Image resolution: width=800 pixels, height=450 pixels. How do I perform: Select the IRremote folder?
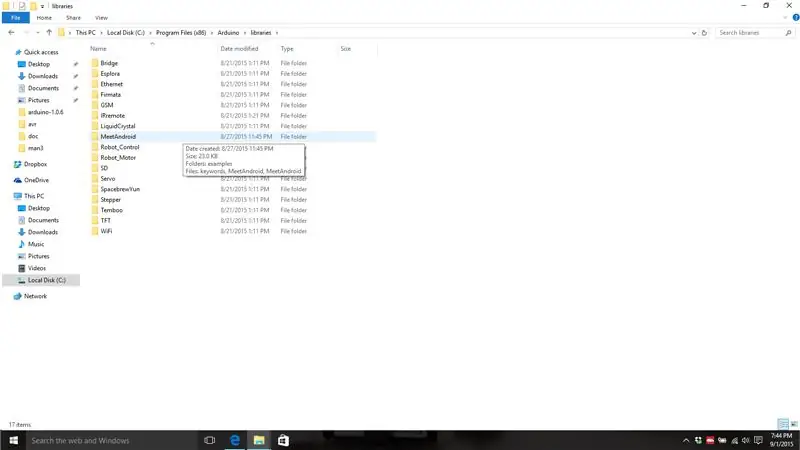point(112,116)
